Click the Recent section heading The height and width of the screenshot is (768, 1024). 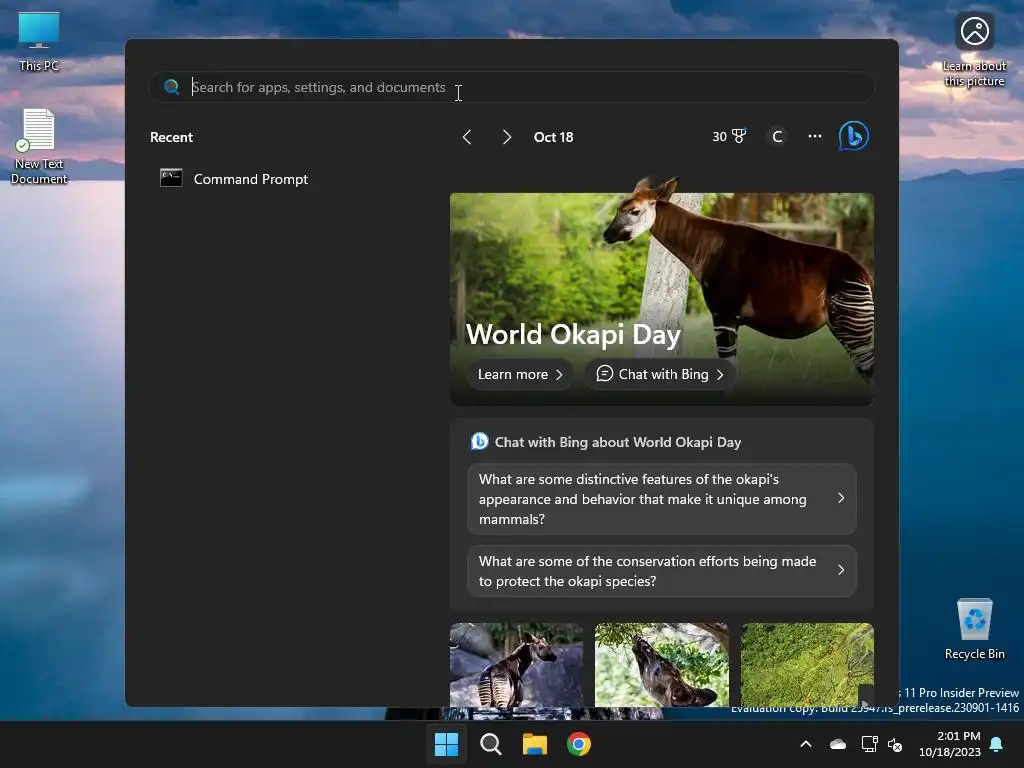pos(171,137)
